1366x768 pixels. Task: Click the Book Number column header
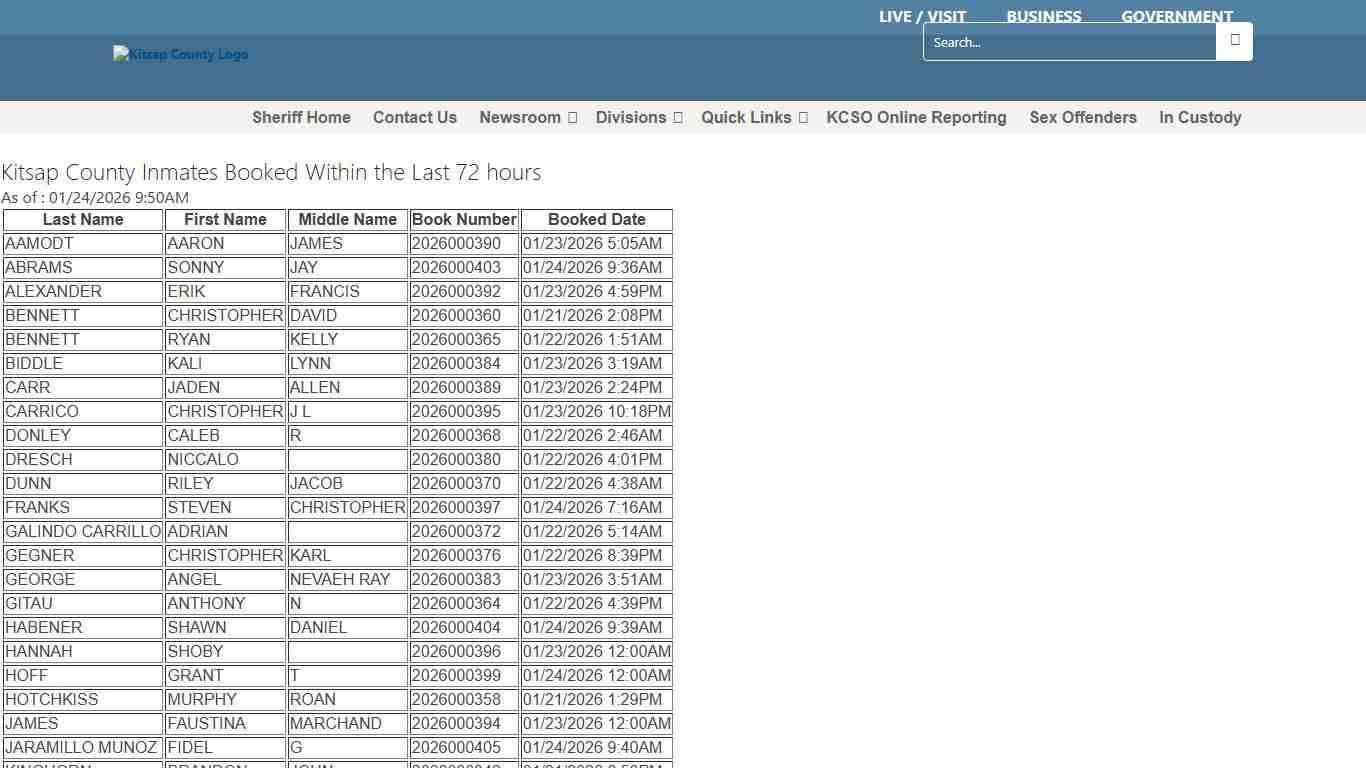[464, 219]
